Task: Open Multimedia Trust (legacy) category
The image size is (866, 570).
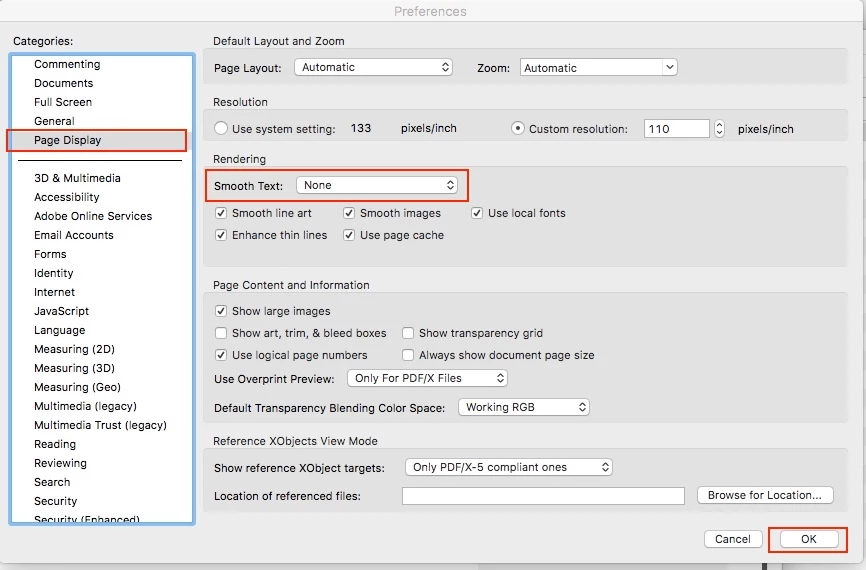Action: pyautogui.click(x=100, y=425)
